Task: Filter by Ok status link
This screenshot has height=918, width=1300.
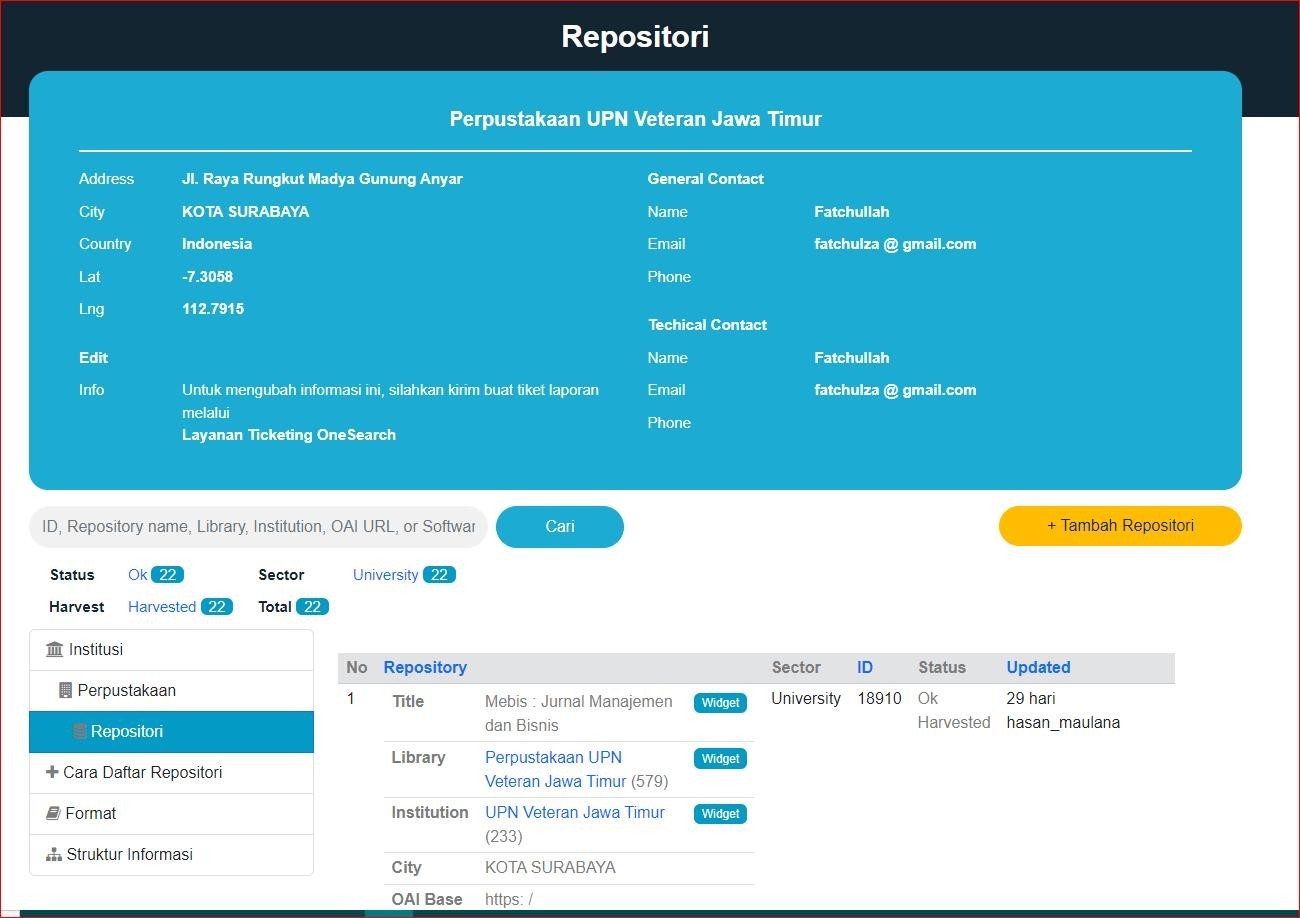Action: [x=137, y=575]
